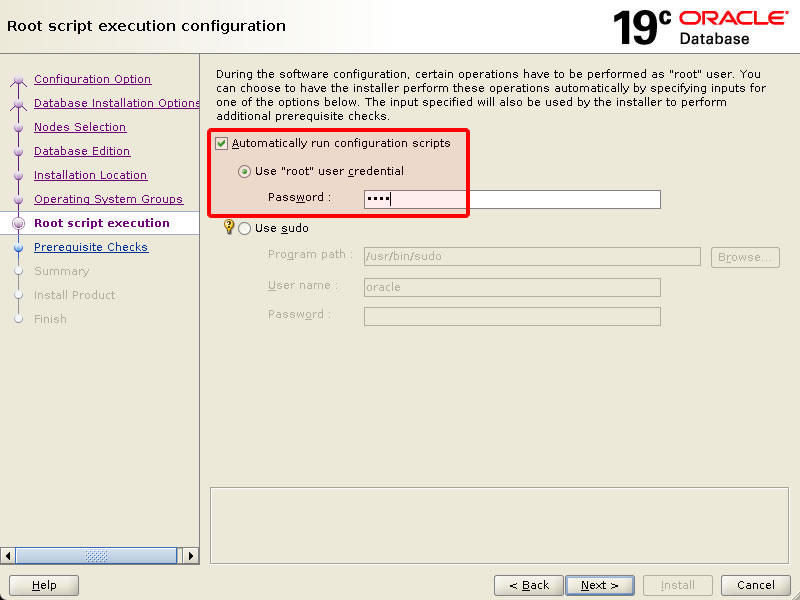Click the sidebar scroll left arrow
Viewport: 800px width, 600px height.
[x=8, y=556]
